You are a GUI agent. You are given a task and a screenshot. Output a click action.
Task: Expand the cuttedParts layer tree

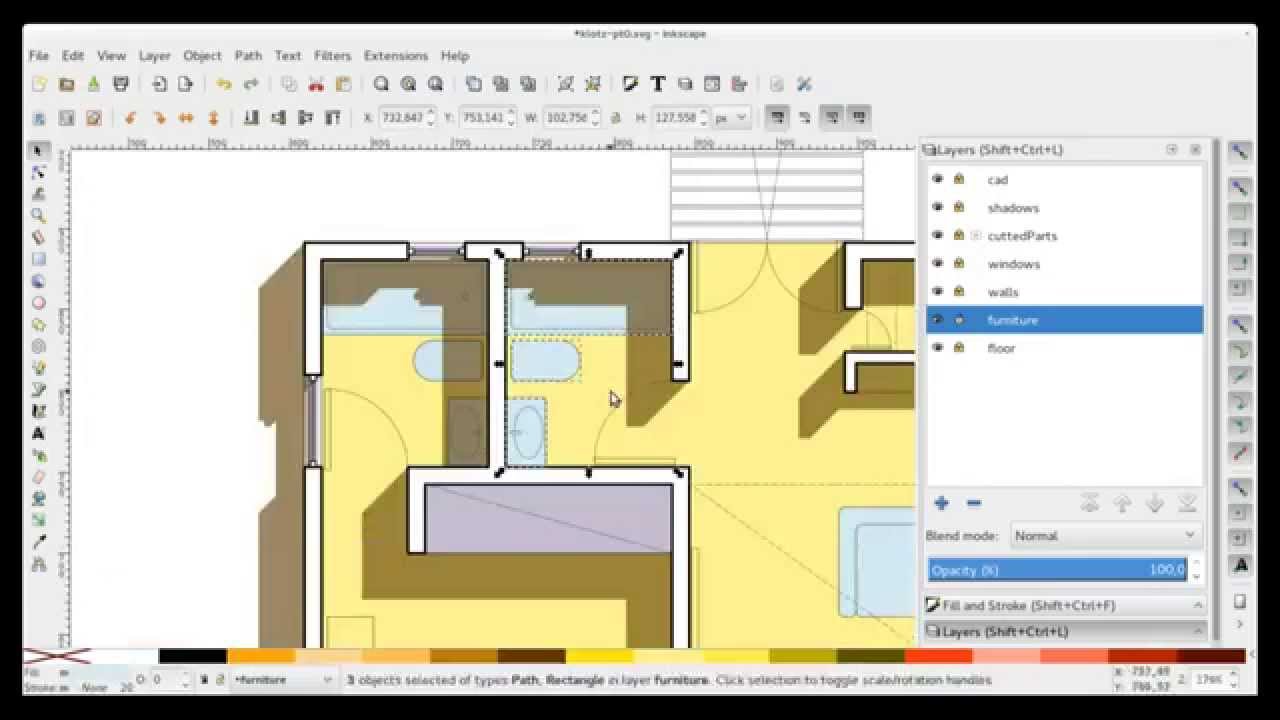[975, 236]
